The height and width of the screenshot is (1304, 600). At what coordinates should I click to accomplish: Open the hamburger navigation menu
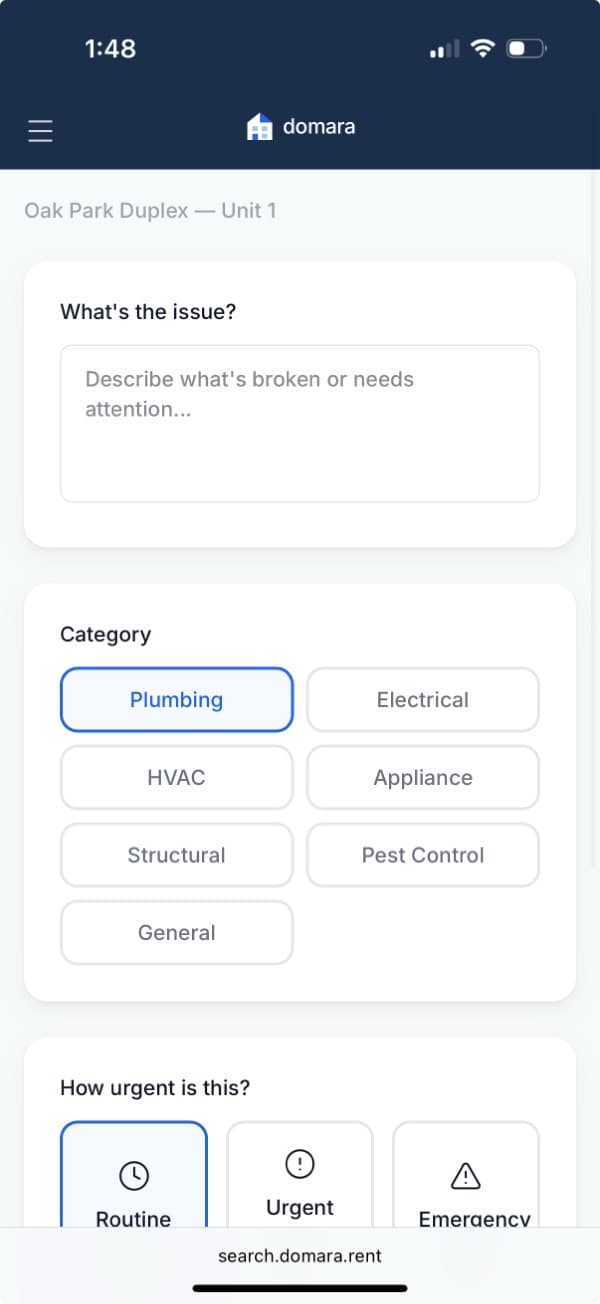40,130
